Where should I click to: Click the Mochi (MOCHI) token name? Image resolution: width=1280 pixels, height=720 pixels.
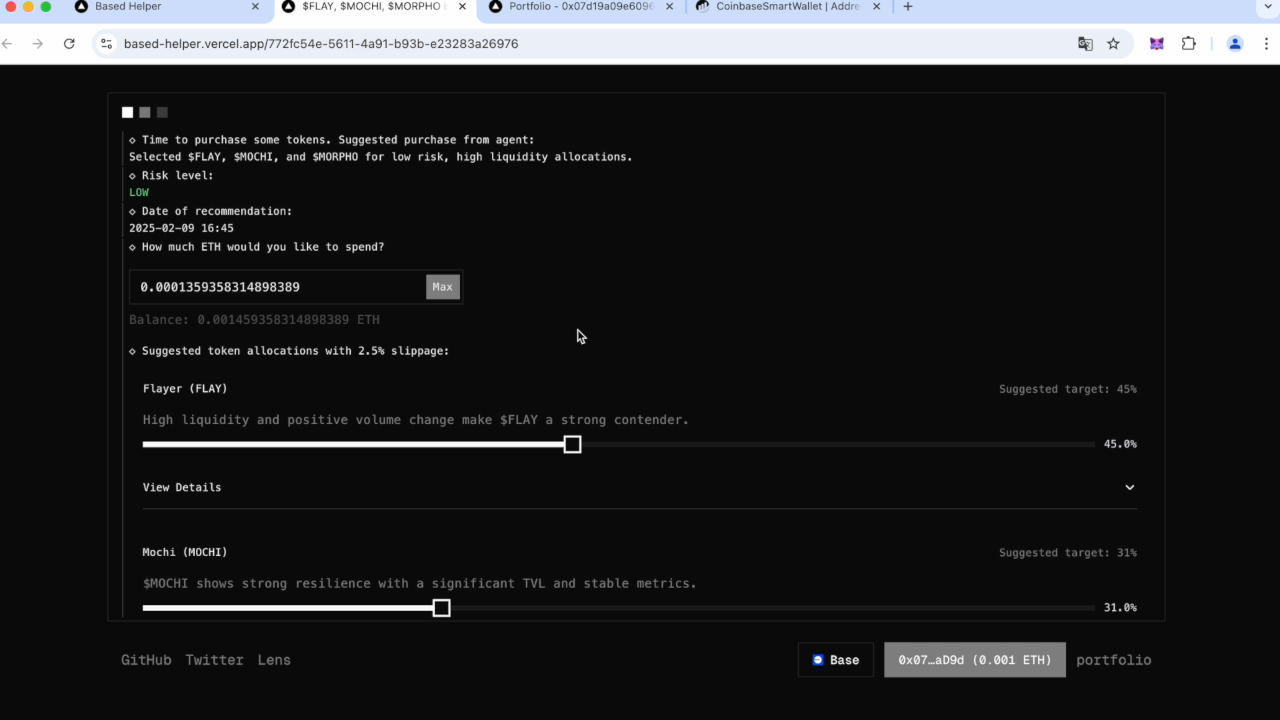pos(185,552)
